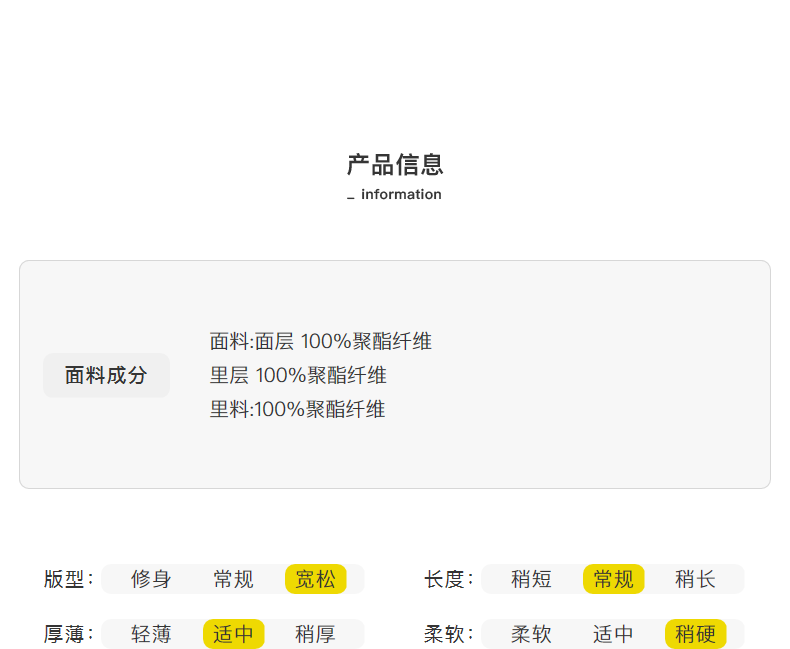The height and width of the screenshot is (649, 790).
Task: Select highlighted 宽松 fit option
Action: click(x=315, y=579)
